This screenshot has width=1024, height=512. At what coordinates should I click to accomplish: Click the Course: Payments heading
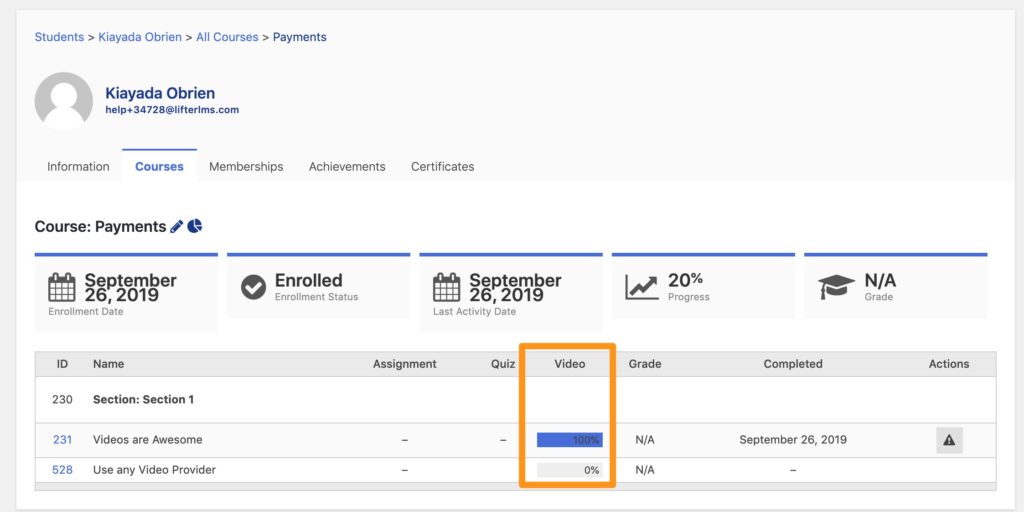click(x=101, y=227)
